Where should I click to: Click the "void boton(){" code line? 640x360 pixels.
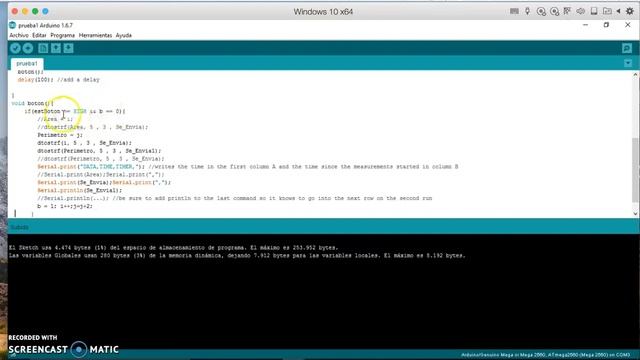[32, 103]
